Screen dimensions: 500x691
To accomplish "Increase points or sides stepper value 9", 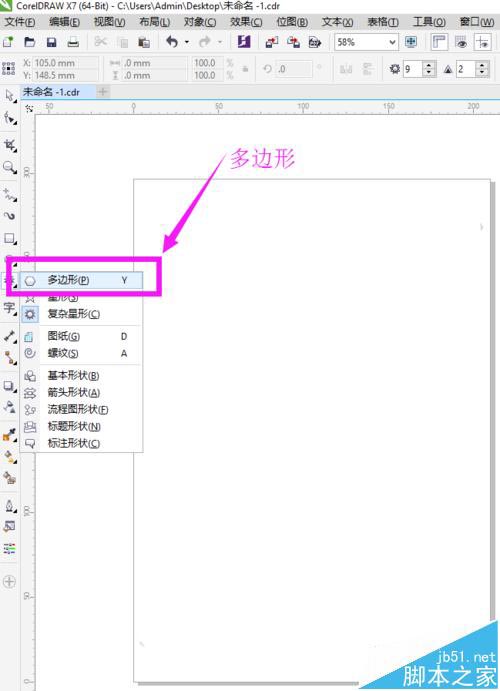I will (429, 65).
